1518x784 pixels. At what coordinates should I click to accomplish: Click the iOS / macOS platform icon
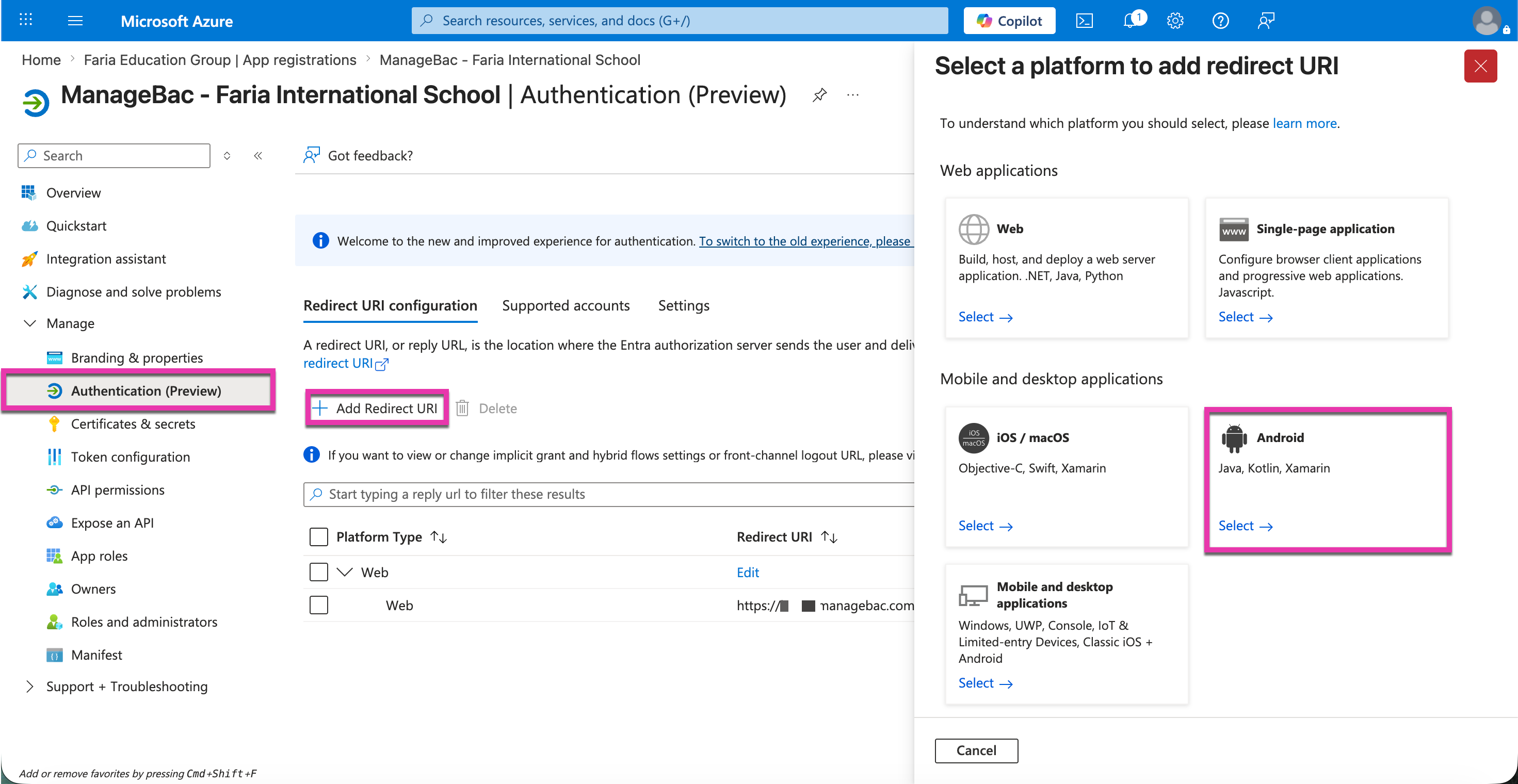(x=974, y=438)
